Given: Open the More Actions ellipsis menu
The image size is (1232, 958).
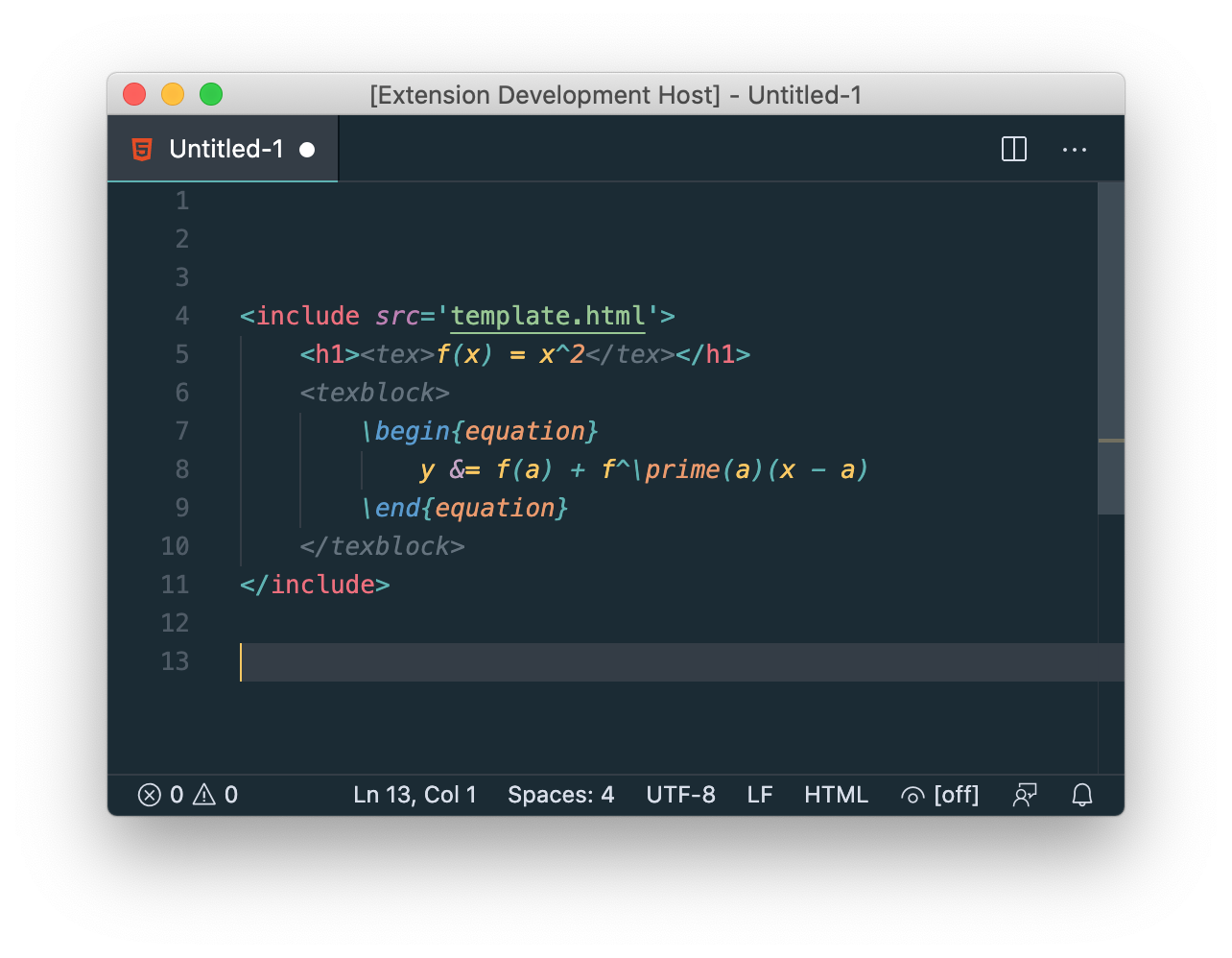Looking at the screenshot, I should [x=1074, y=149].
